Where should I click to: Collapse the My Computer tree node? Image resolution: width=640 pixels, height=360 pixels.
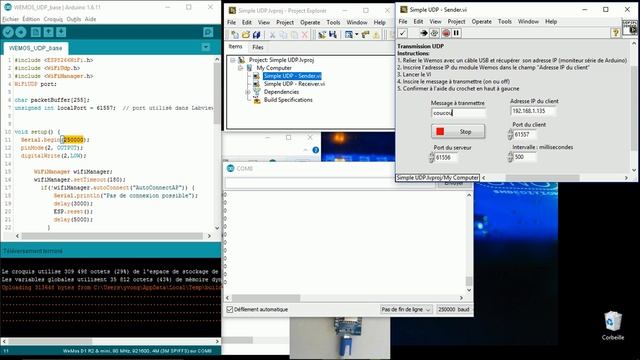(240, 68)
